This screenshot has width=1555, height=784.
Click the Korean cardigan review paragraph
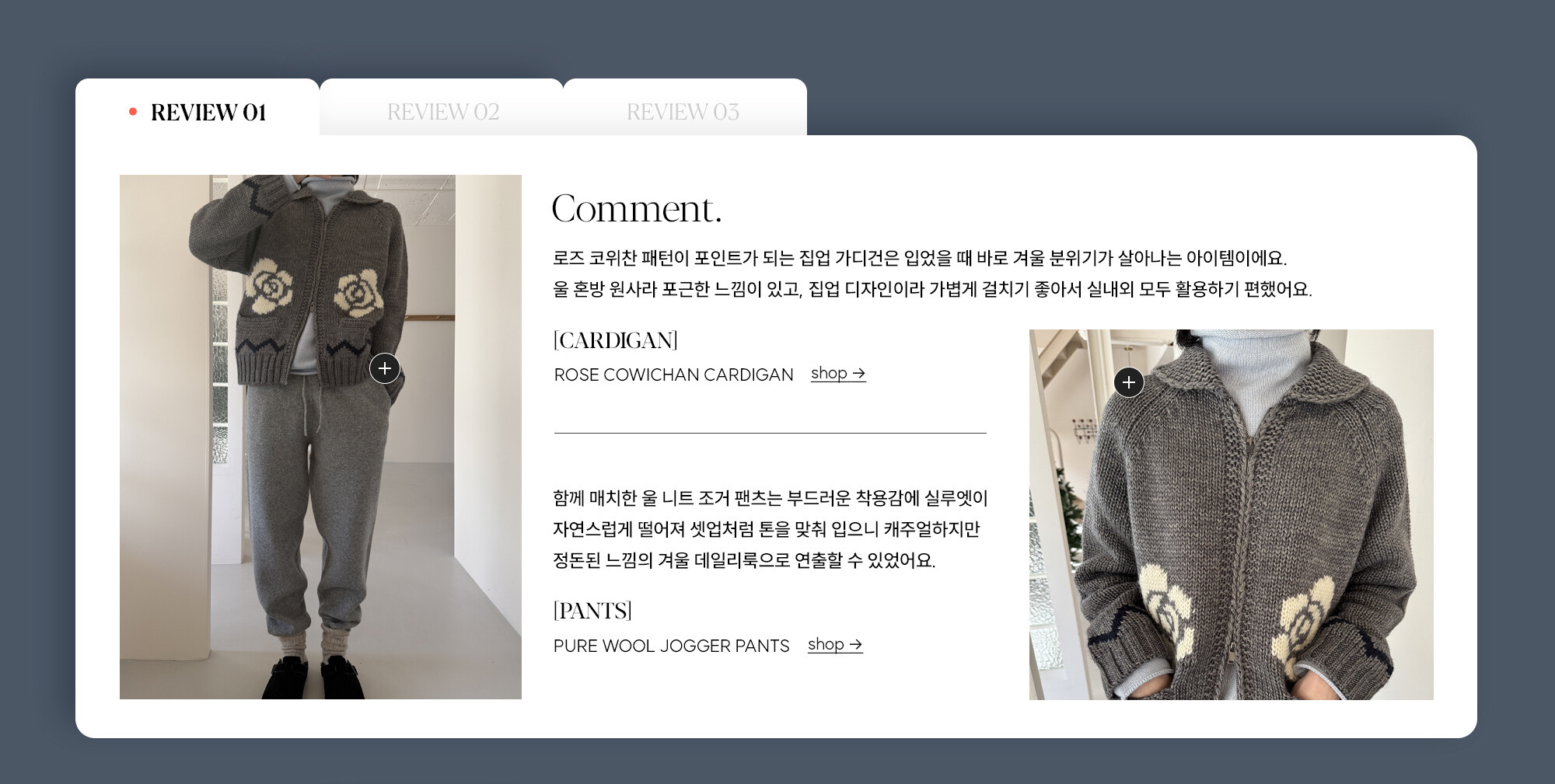pyautogui.click(x=932, y=274)
